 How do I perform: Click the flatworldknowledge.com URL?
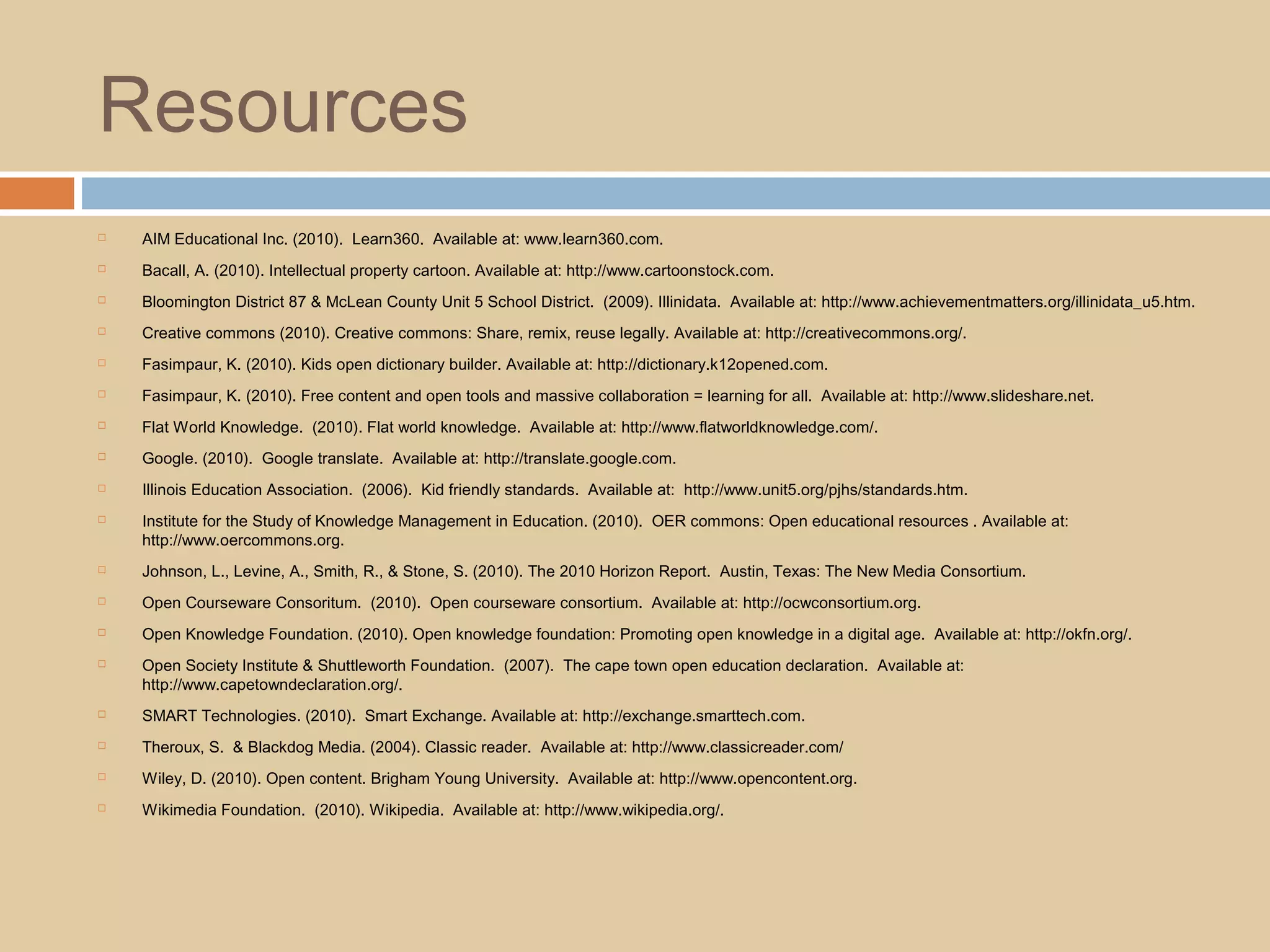point(748,428)
